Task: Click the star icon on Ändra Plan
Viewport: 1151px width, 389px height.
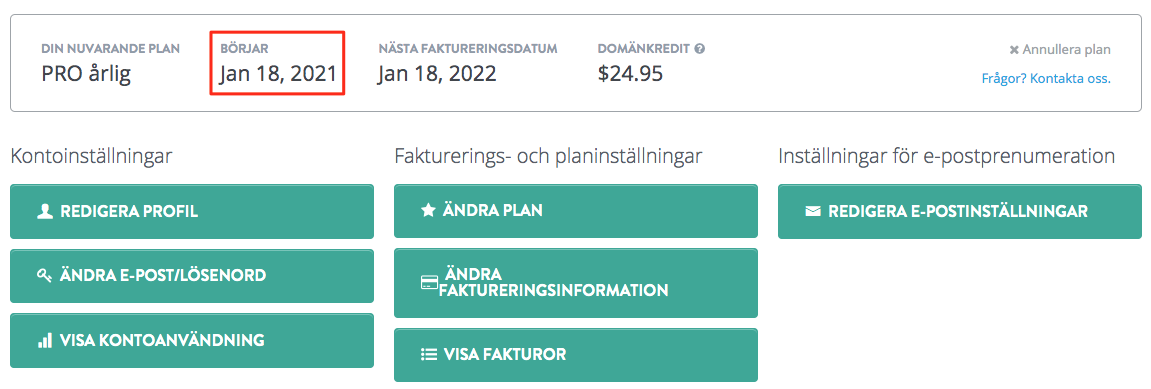Action: [x=428, y=211]
